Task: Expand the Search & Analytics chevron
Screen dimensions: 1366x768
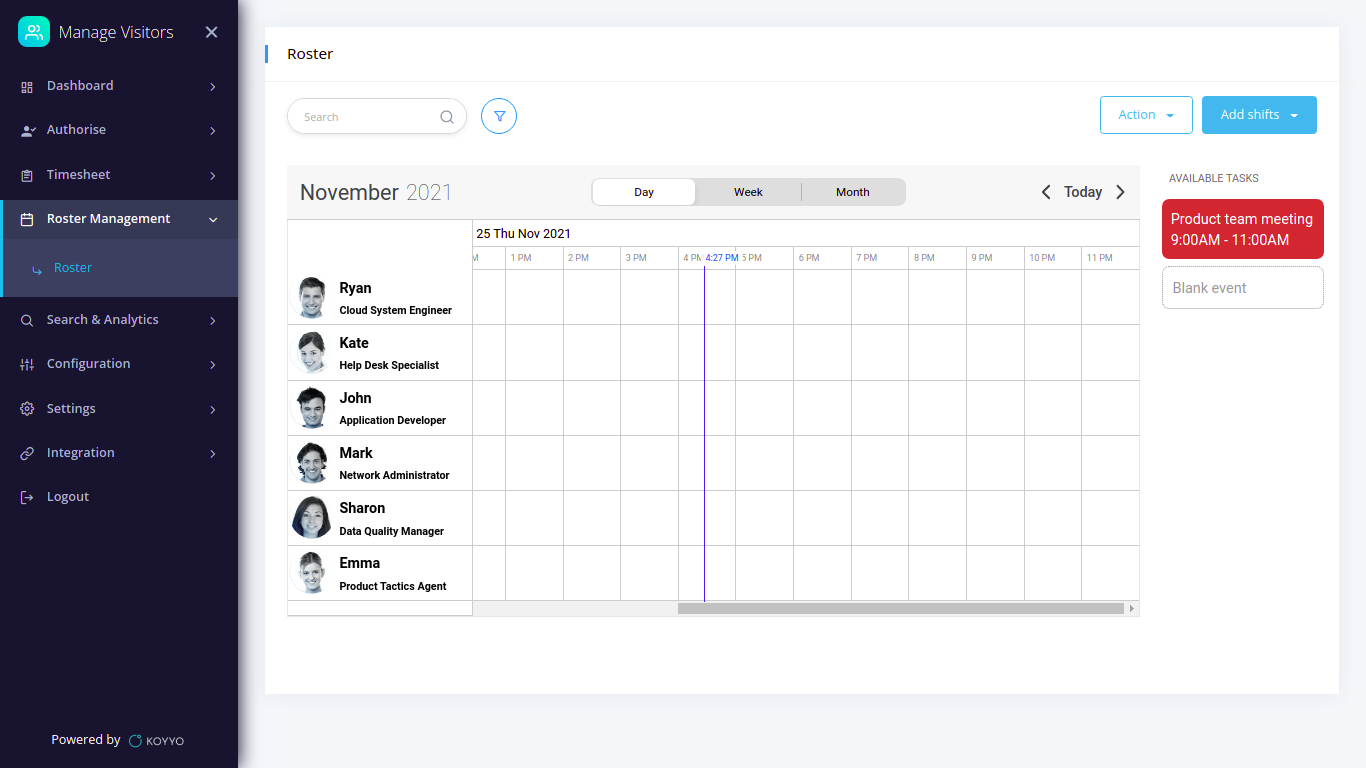Action: click(x=213, y=321)
